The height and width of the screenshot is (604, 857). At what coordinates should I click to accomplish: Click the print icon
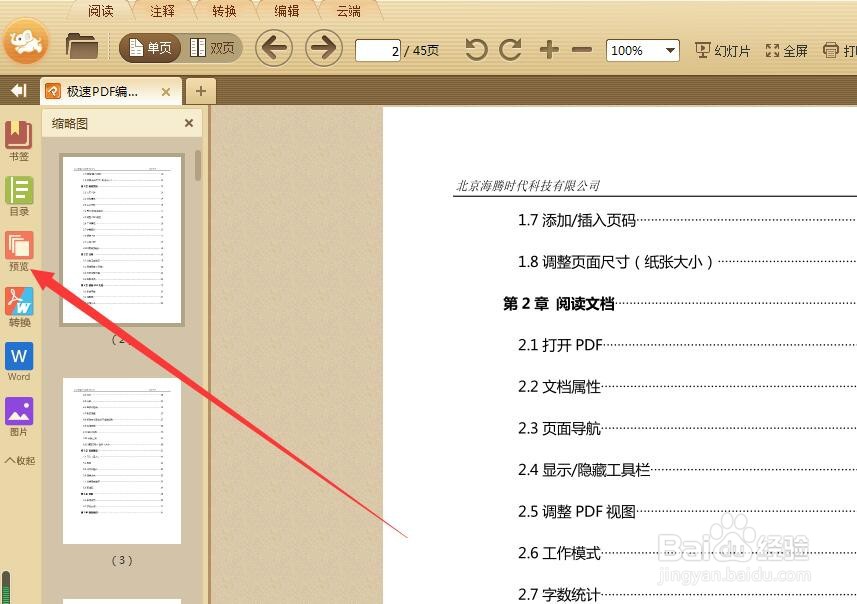click(831, 50)
